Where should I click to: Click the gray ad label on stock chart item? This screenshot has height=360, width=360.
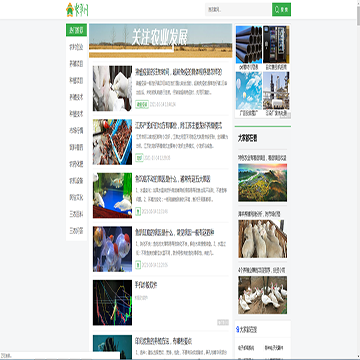point(223,322)
